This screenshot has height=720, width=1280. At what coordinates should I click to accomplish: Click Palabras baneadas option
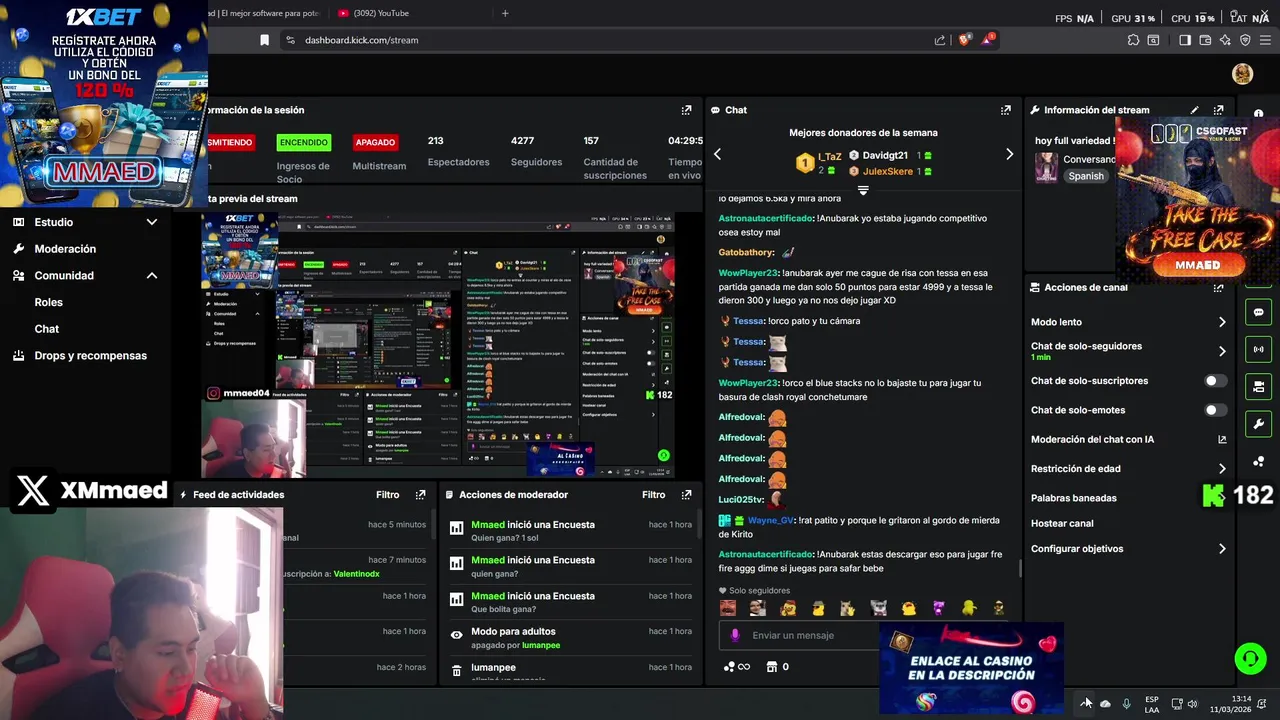coord(1074,498)
